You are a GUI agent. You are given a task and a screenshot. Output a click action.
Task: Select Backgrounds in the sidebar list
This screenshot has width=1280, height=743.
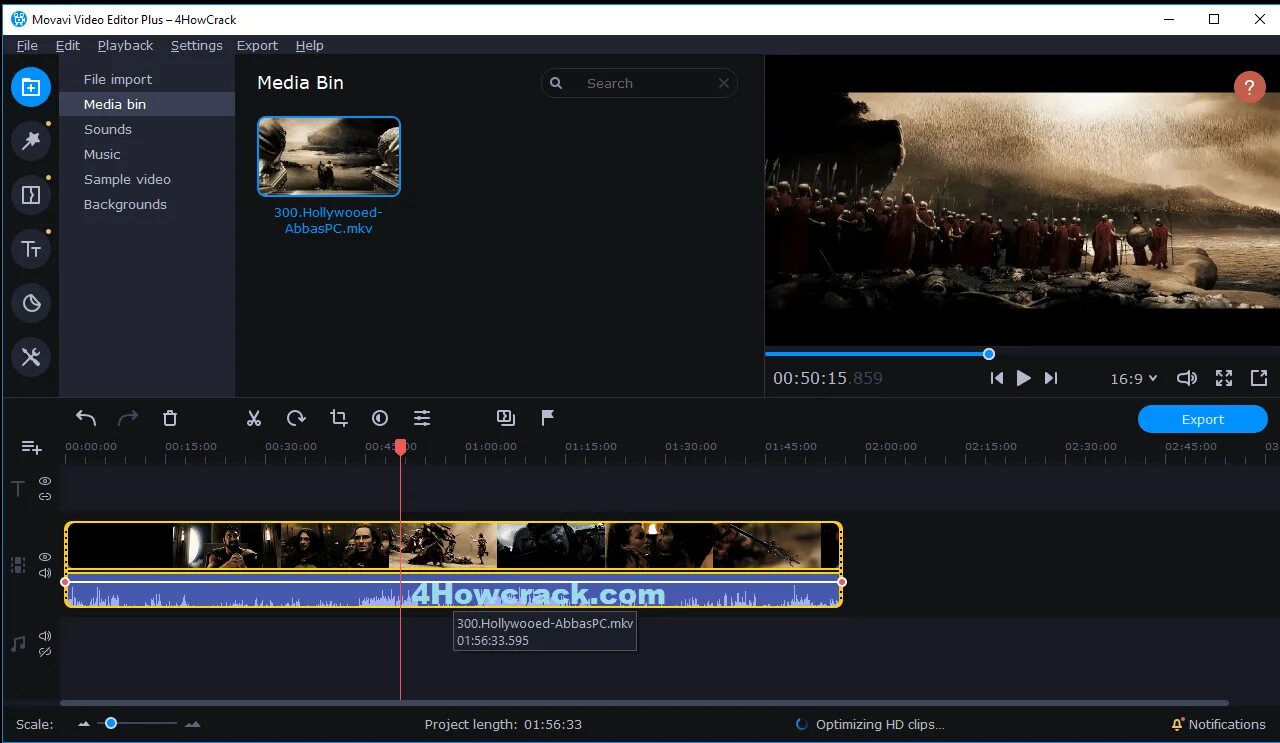tap(147, 204)
